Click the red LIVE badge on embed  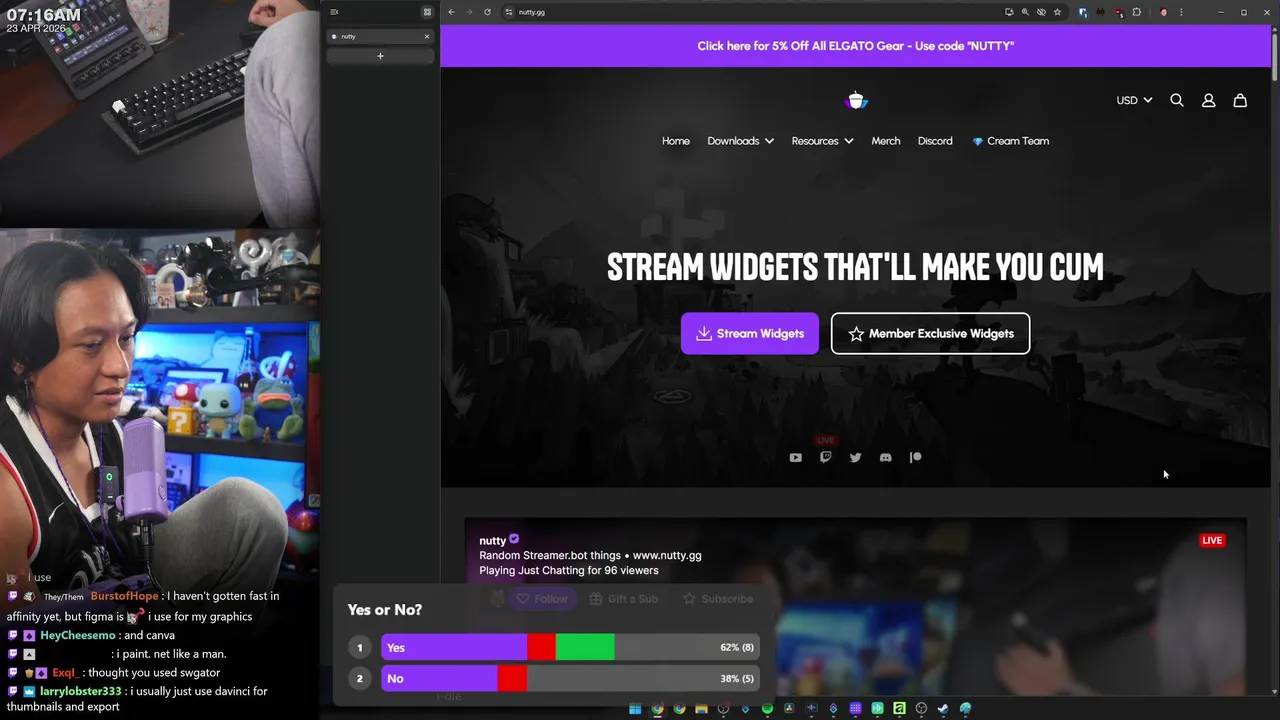click(x=1212, y=541)
